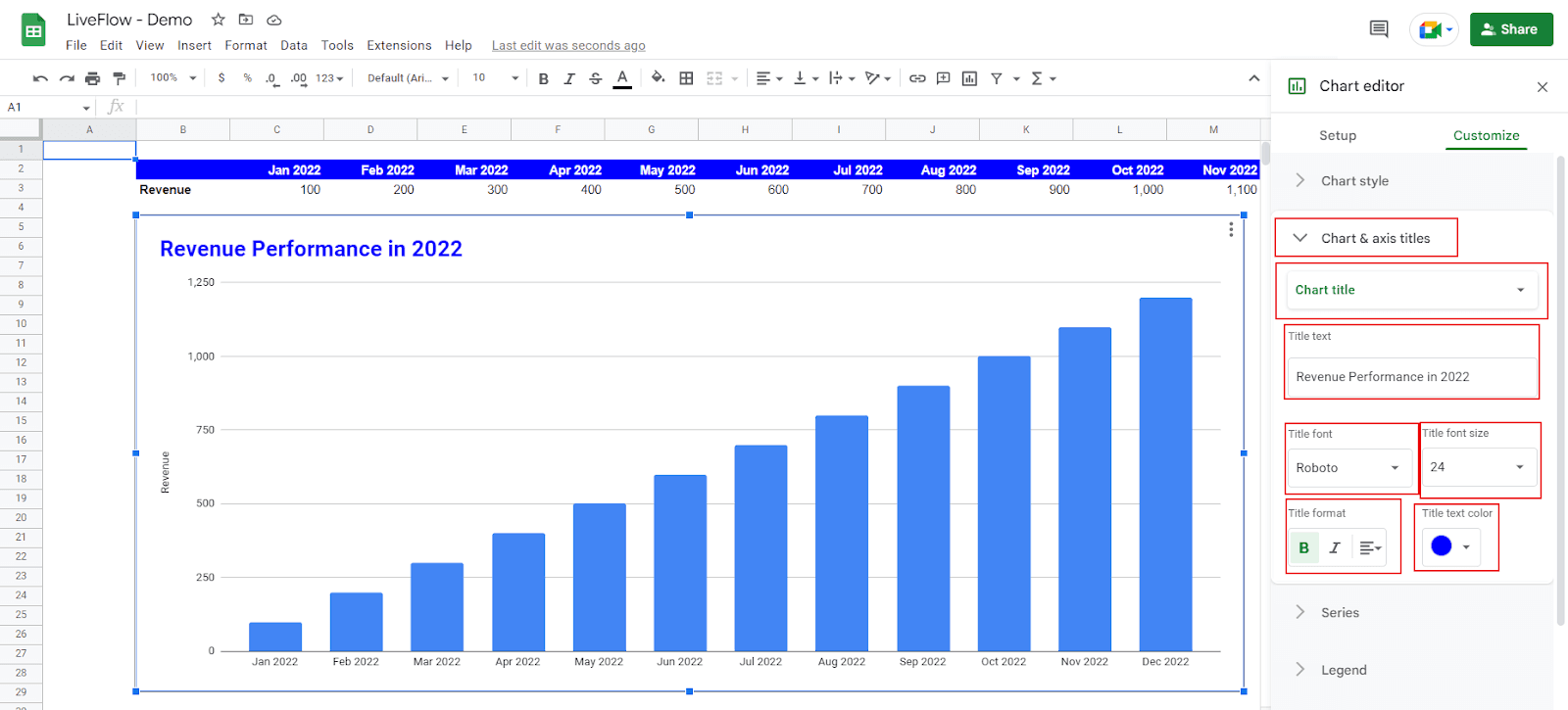
Task: Open the borders tool
Action: pyautogui.click(x=686, y=78)
